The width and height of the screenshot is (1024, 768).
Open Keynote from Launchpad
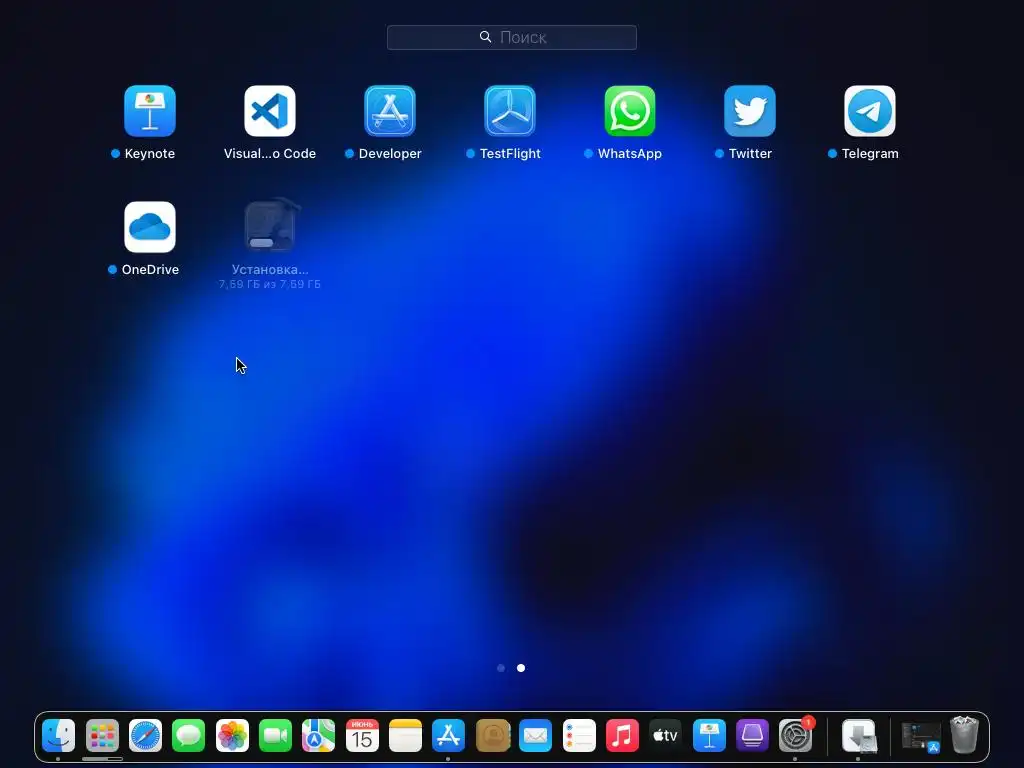(150, 111)
